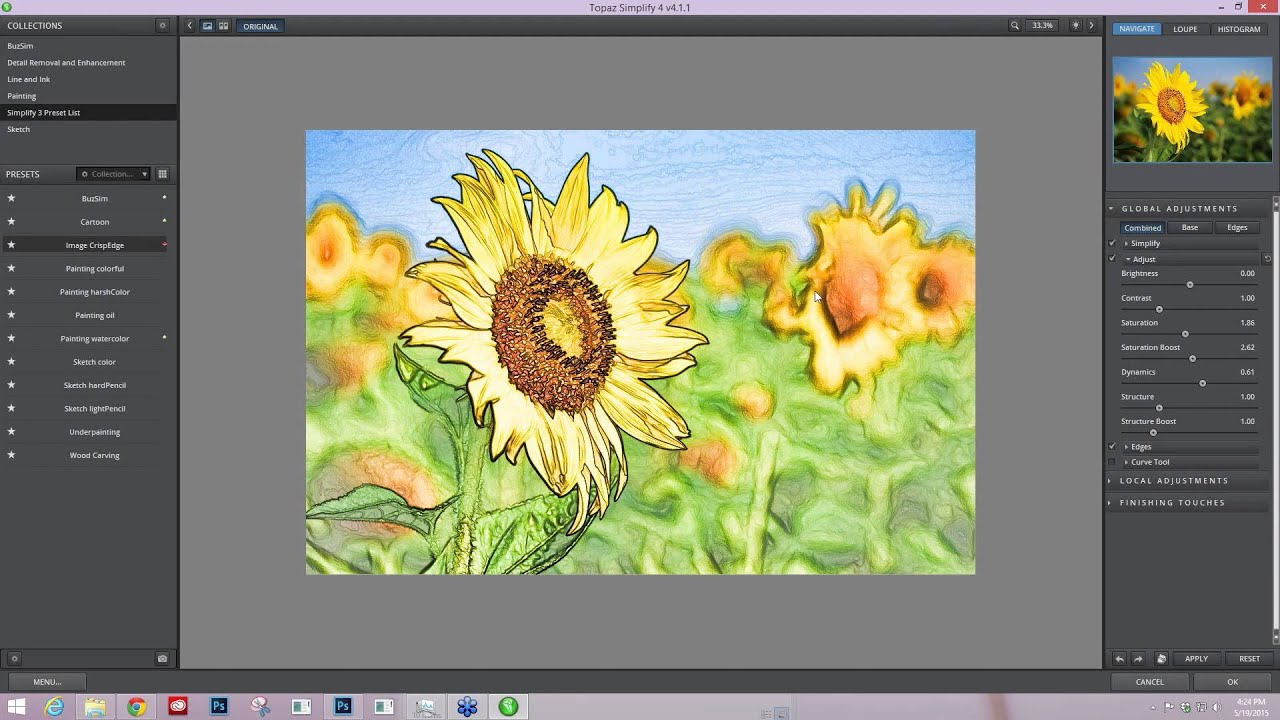Click the right panel vertical scrollbar

point(1276,420)
